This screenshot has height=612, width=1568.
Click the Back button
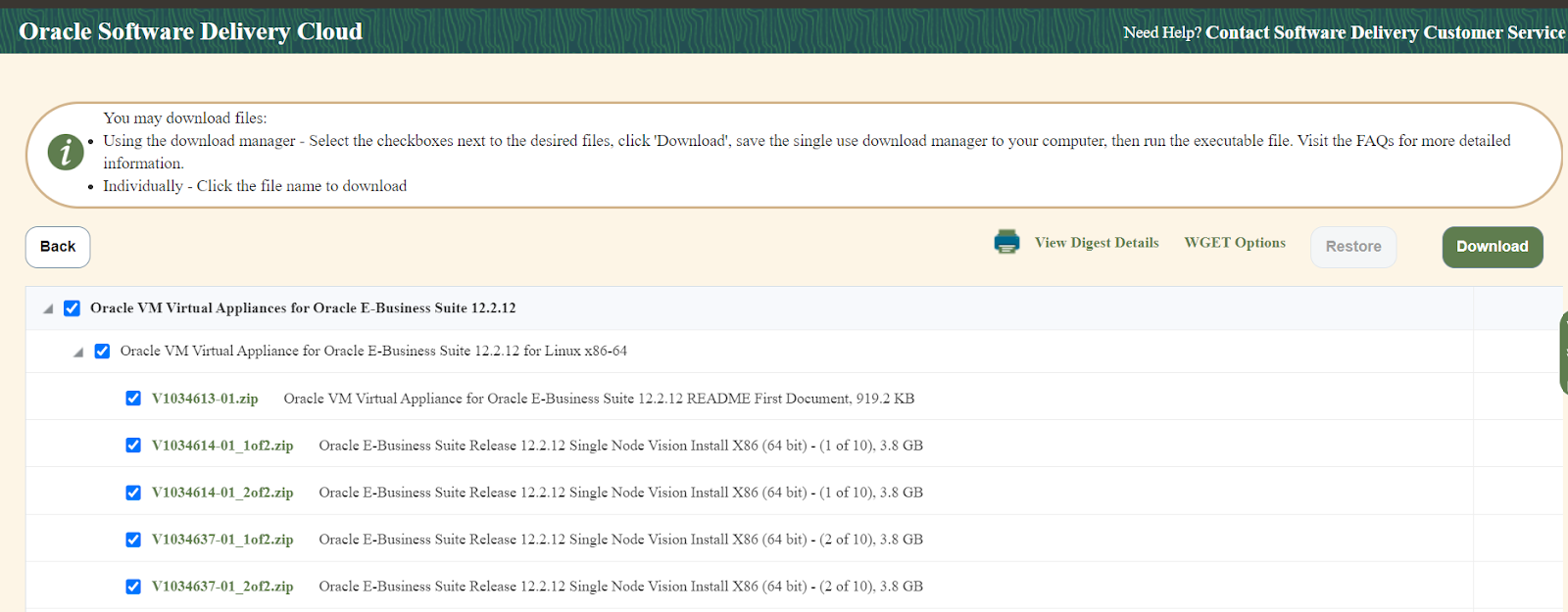[58, 247]
